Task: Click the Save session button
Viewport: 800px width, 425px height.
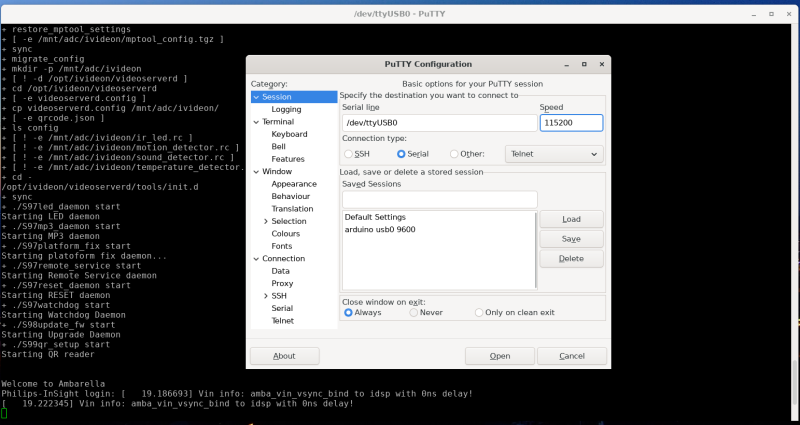Action: point(571,239)
